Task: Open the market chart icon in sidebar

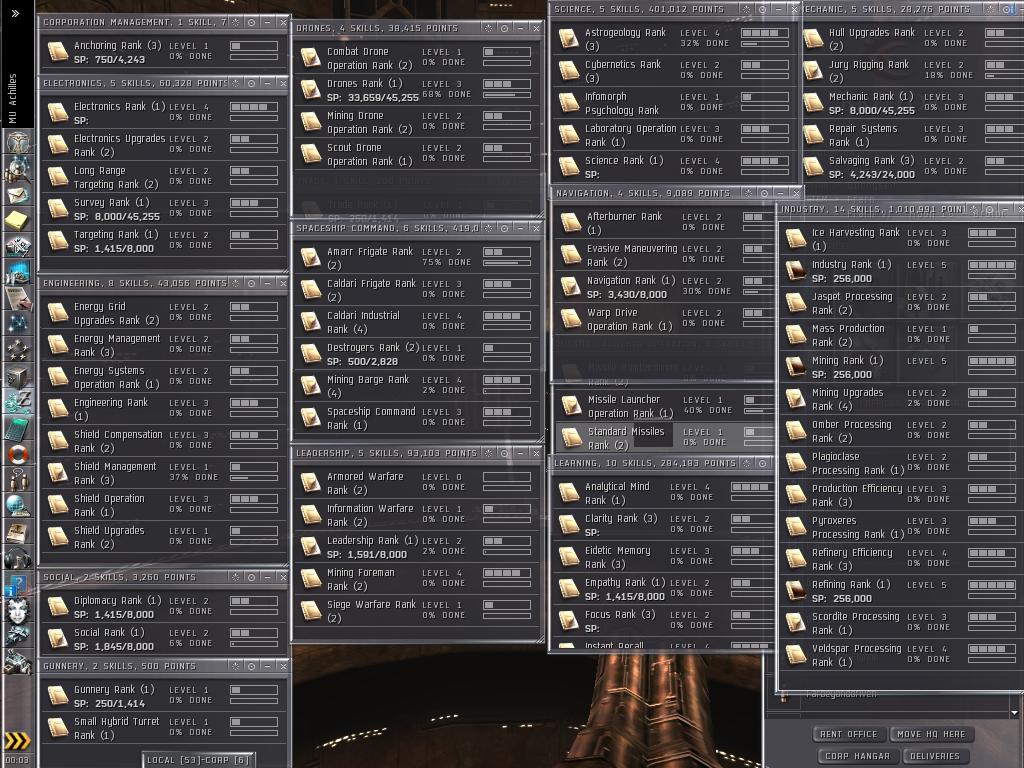Action: click(x=18, y=272)
